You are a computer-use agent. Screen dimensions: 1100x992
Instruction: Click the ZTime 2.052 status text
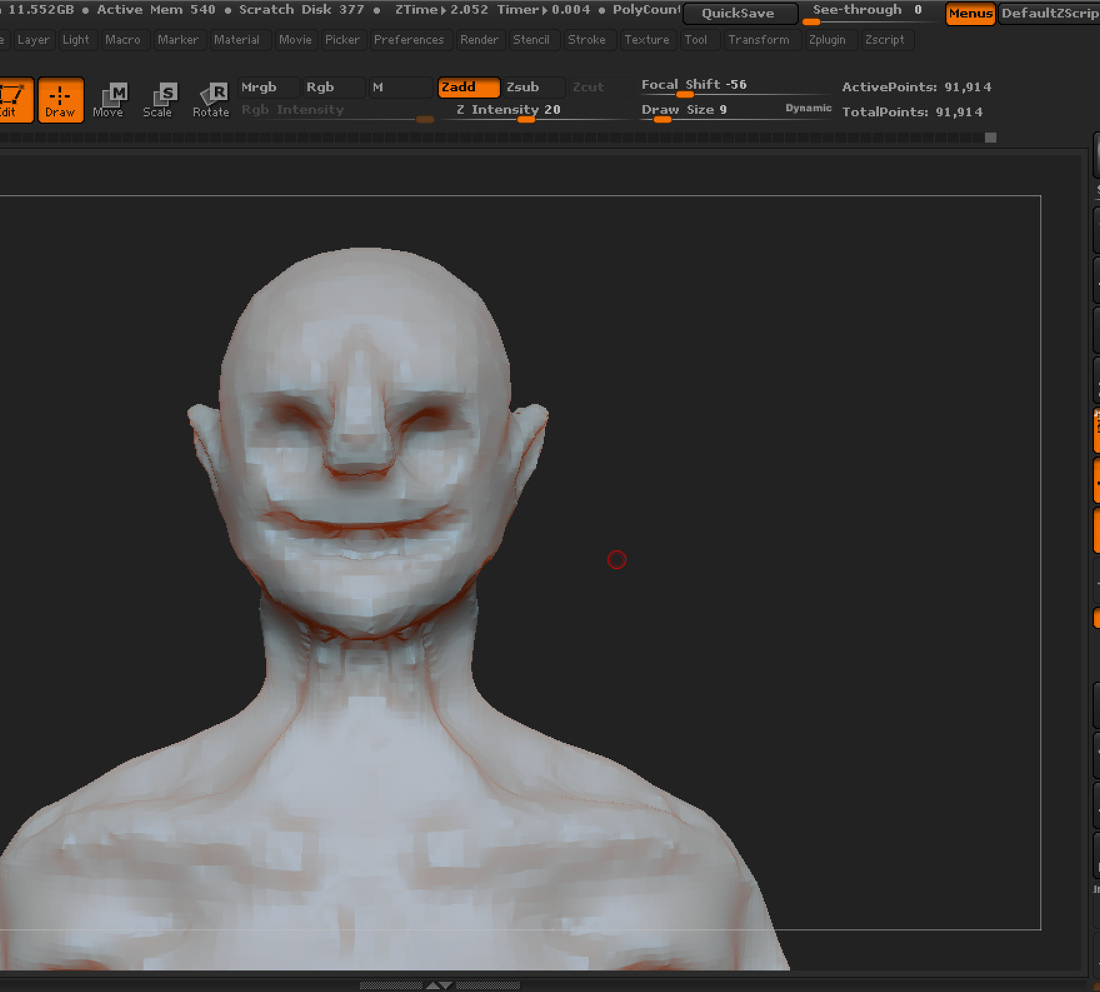pos(441,10)
